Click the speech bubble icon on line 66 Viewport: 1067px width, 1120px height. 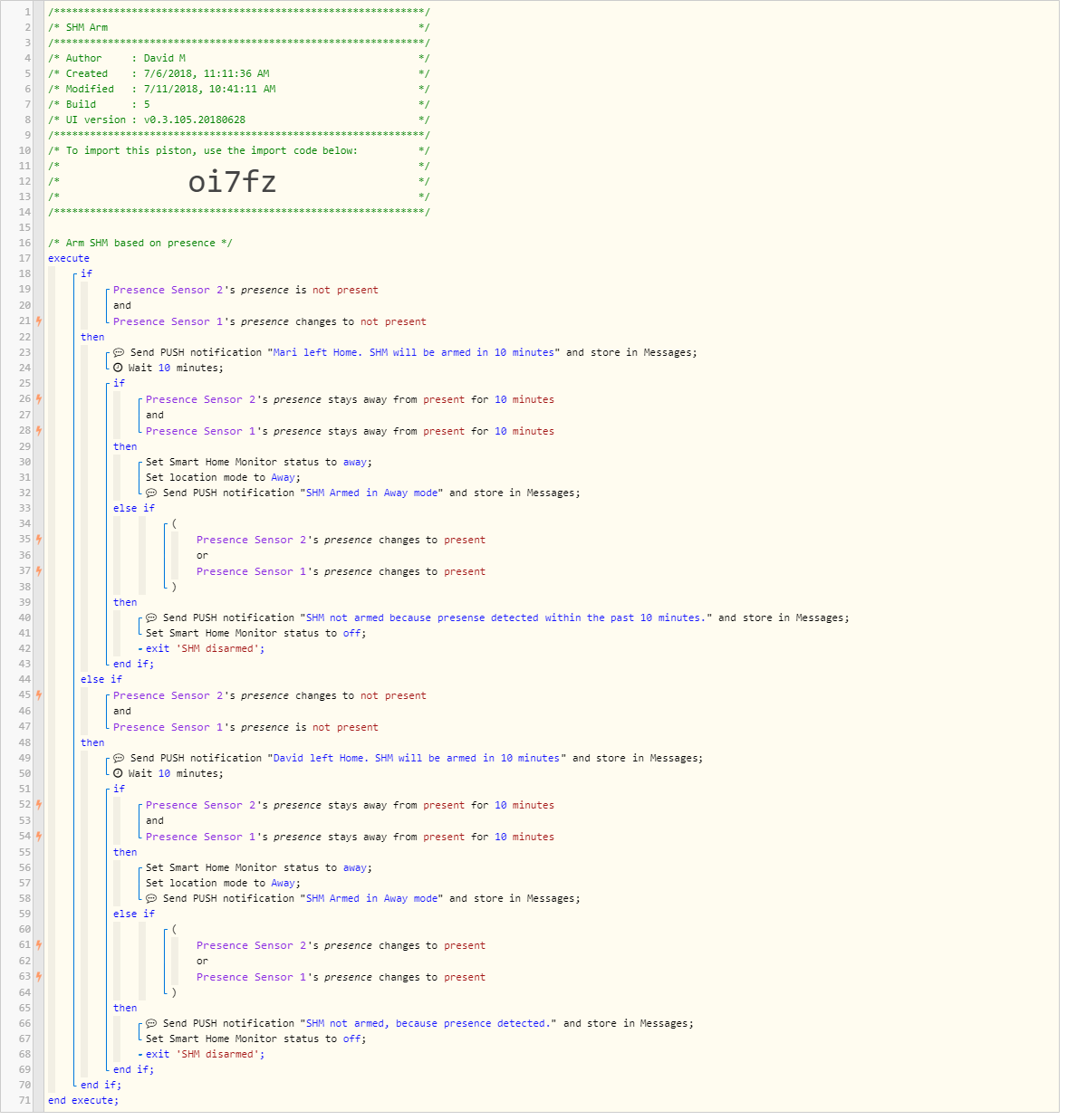(151, 1024)
